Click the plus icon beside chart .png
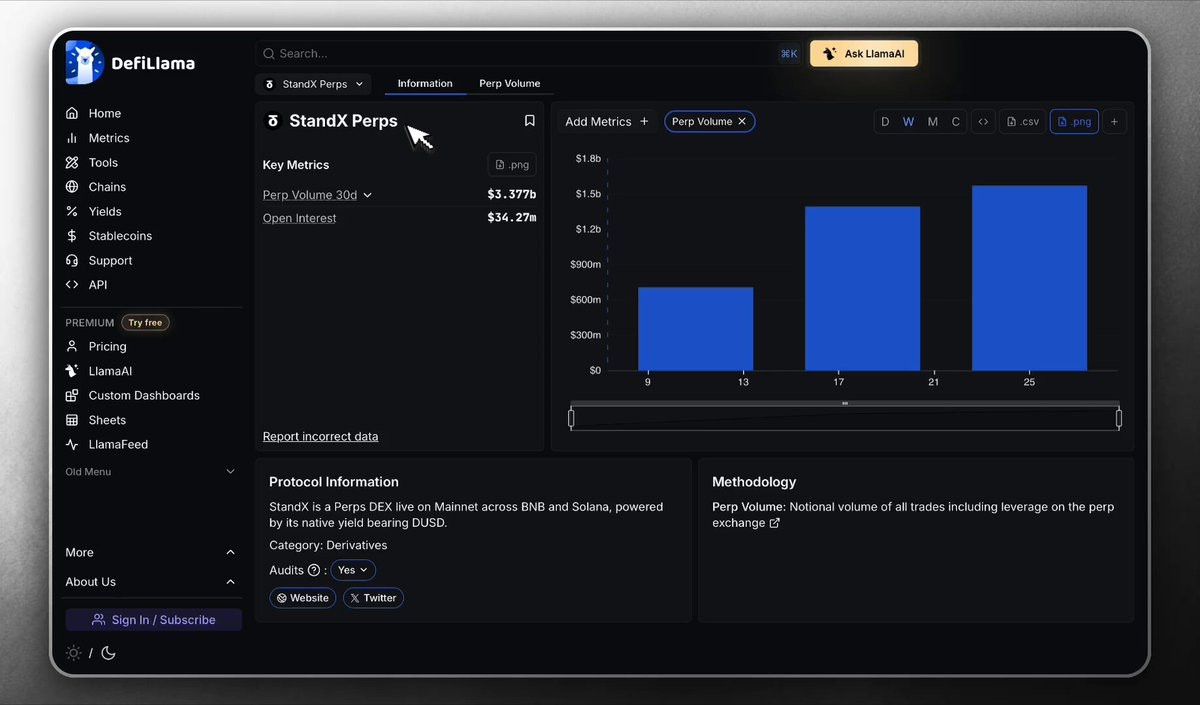The image size is (1200, 705). point(1115,122)
